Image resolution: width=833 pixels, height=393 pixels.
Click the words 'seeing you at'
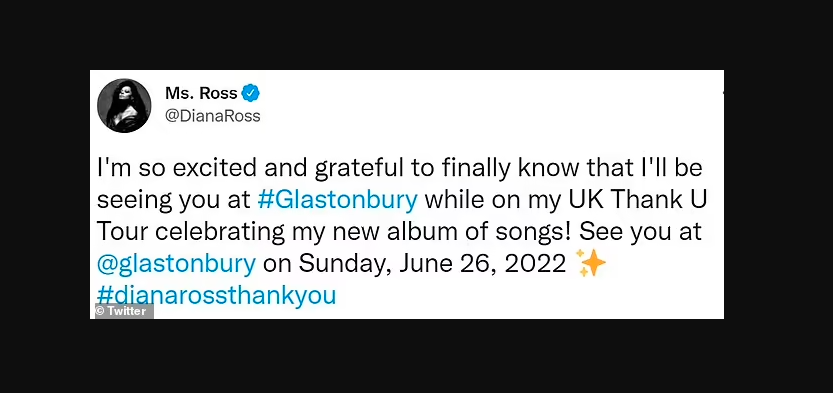(174, 201)
